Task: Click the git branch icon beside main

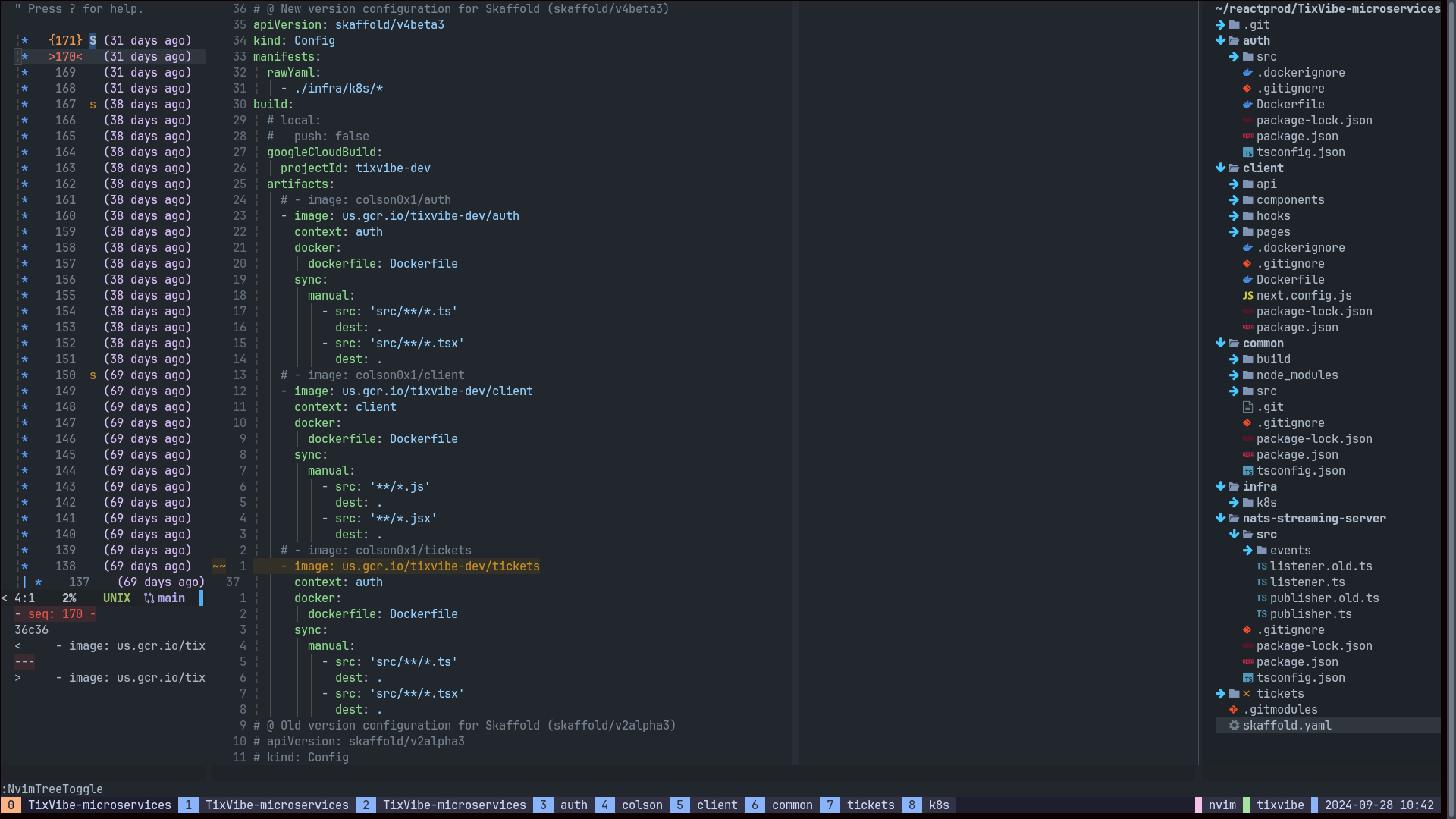Action: 149,598
